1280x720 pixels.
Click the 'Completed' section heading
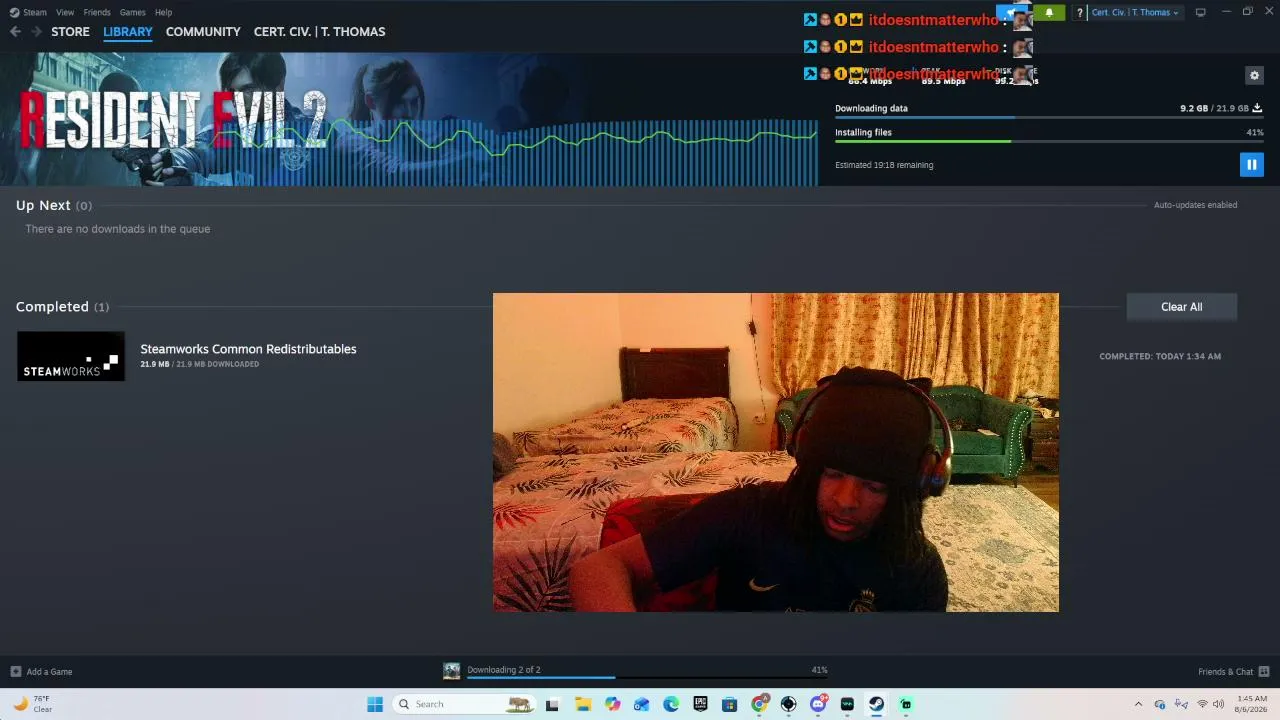pyautogui.click(x=52, y=307)
